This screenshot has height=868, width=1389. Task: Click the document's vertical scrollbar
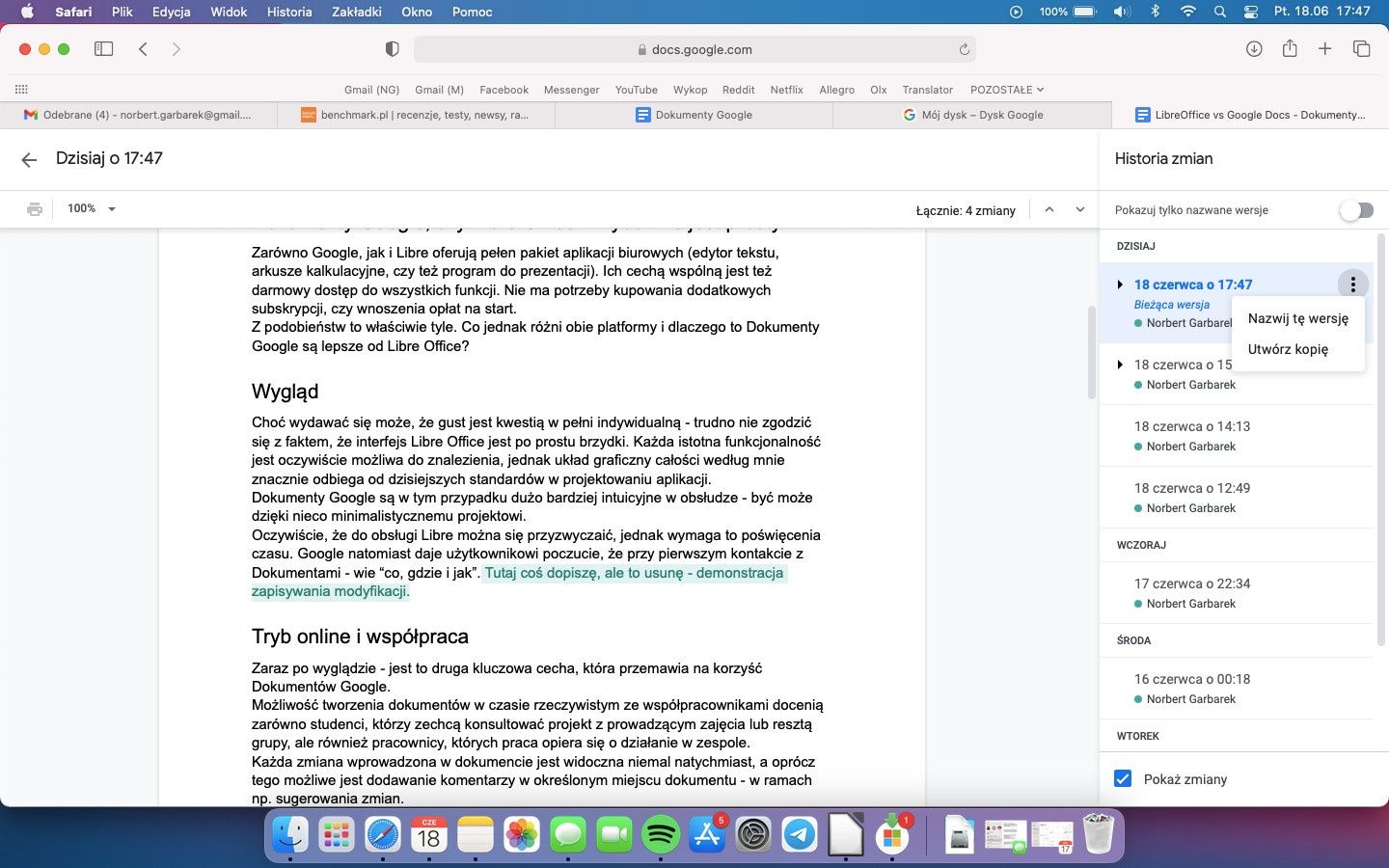pyautogui.click(x=1092, y=352)
